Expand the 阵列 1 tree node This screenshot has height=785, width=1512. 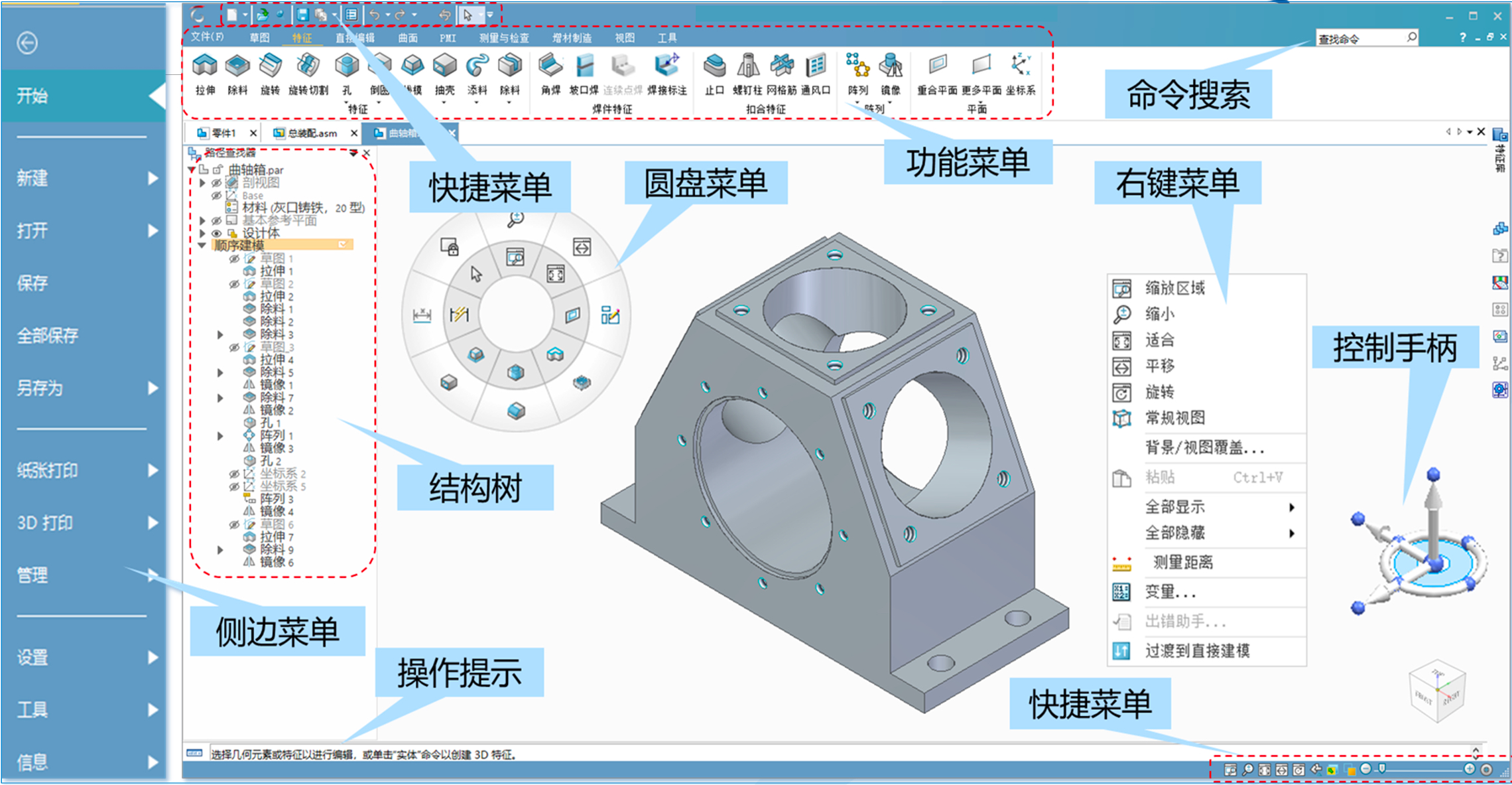(x=221, y=436)
